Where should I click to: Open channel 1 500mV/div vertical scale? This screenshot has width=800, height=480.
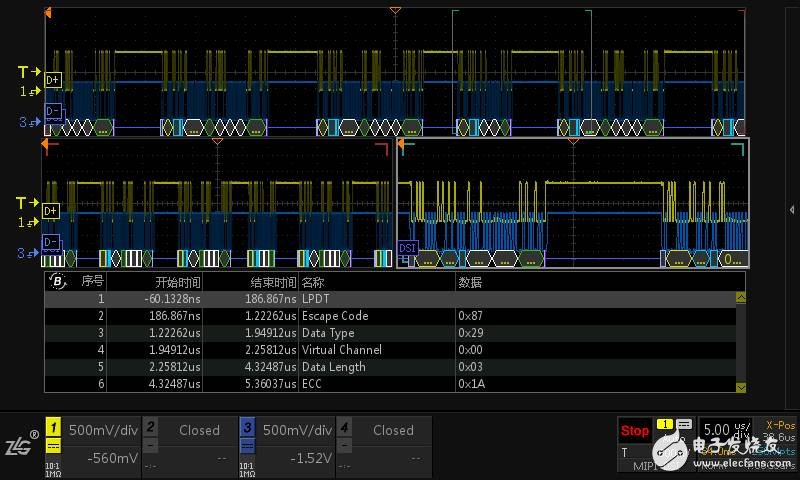click(x=103, y=430)
